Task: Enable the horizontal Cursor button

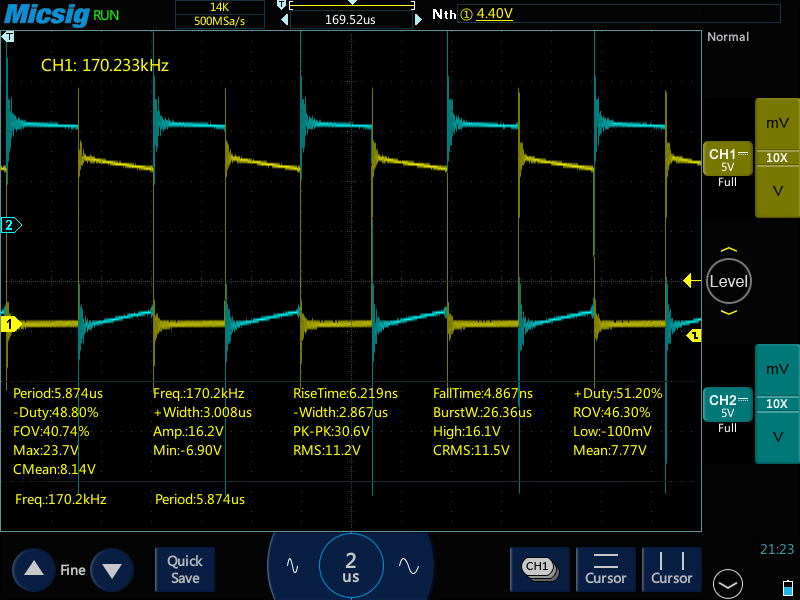Action: pos(606,569)
